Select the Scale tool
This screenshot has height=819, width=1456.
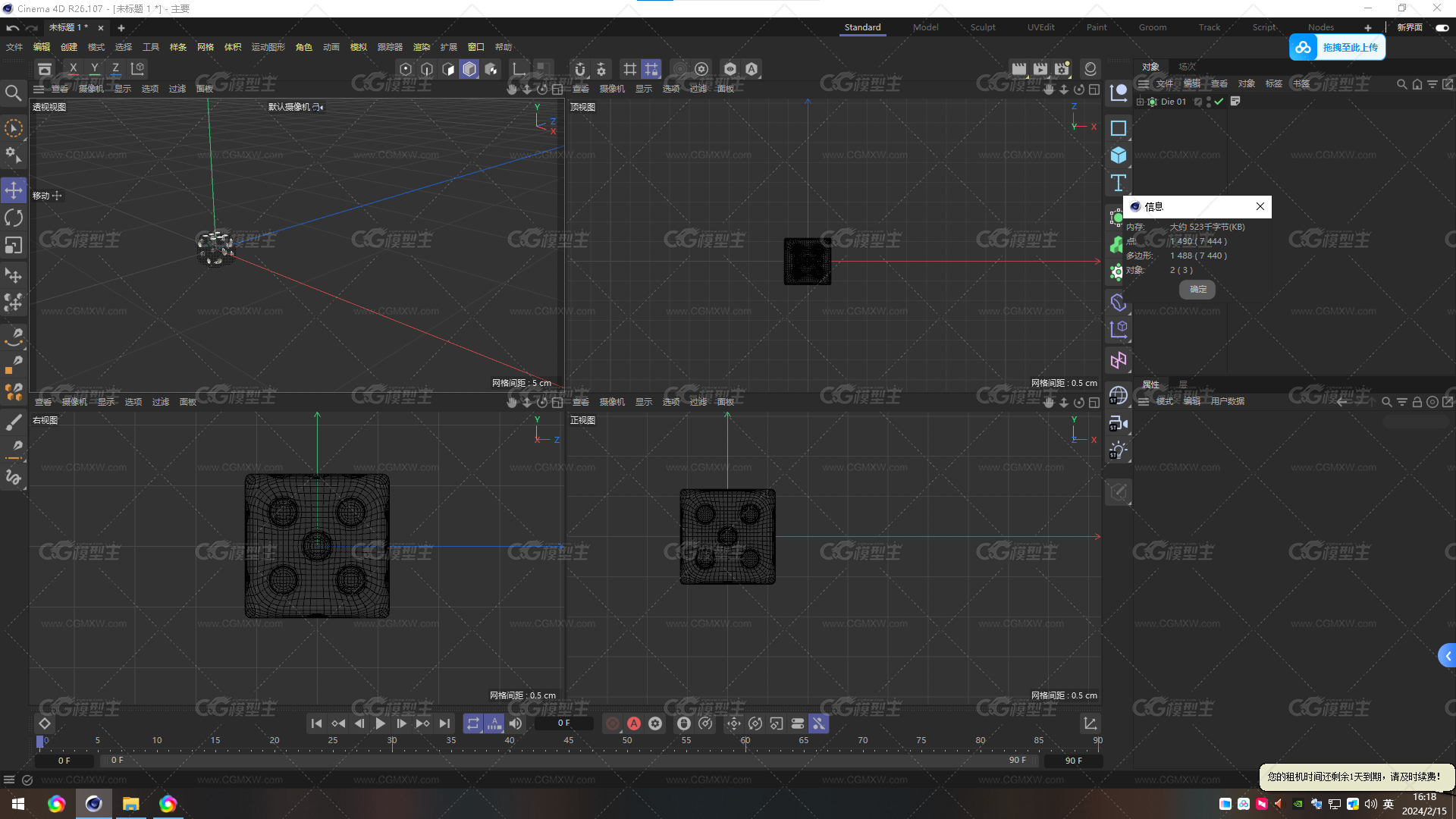click(14, 246)
